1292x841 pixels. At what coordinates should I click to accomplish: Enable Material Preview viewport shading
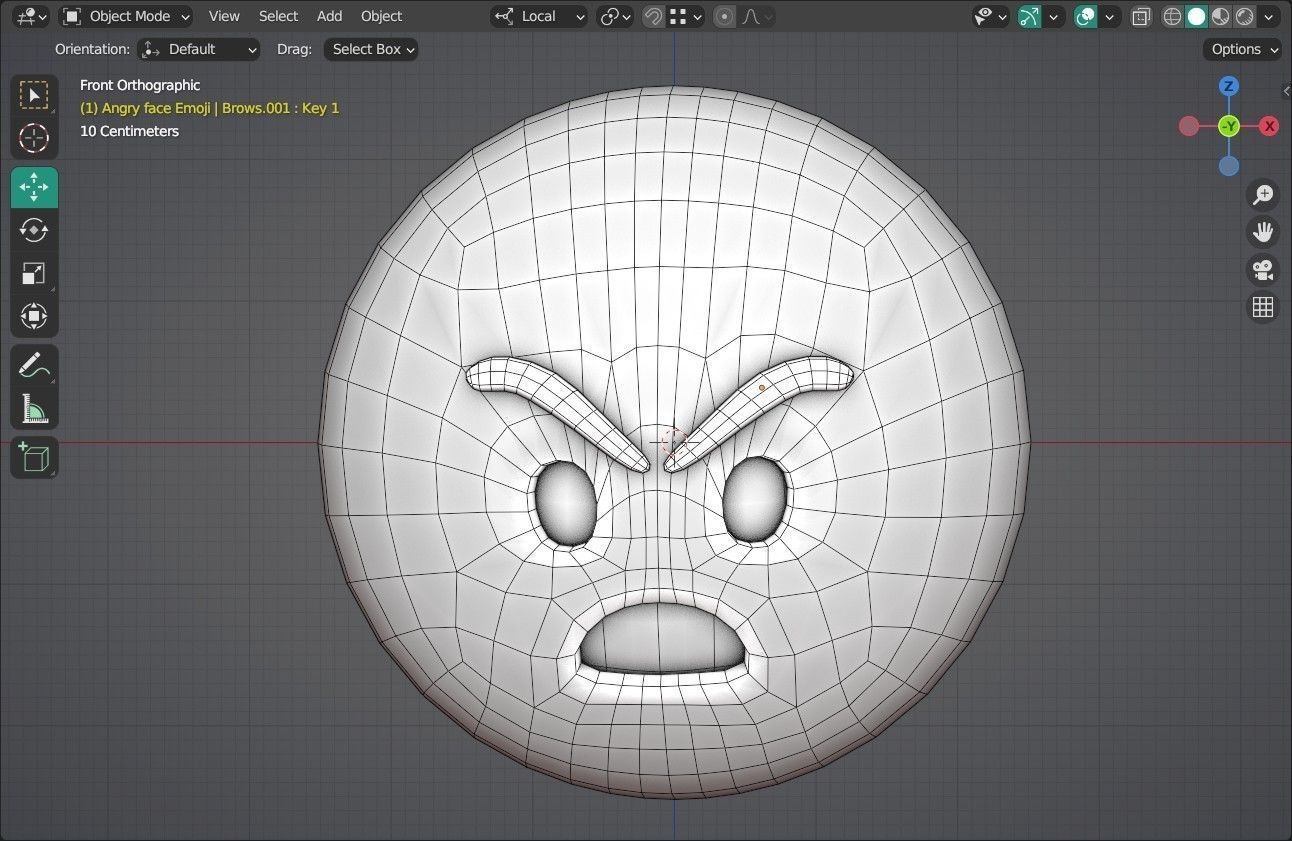tap(1221, 16)
